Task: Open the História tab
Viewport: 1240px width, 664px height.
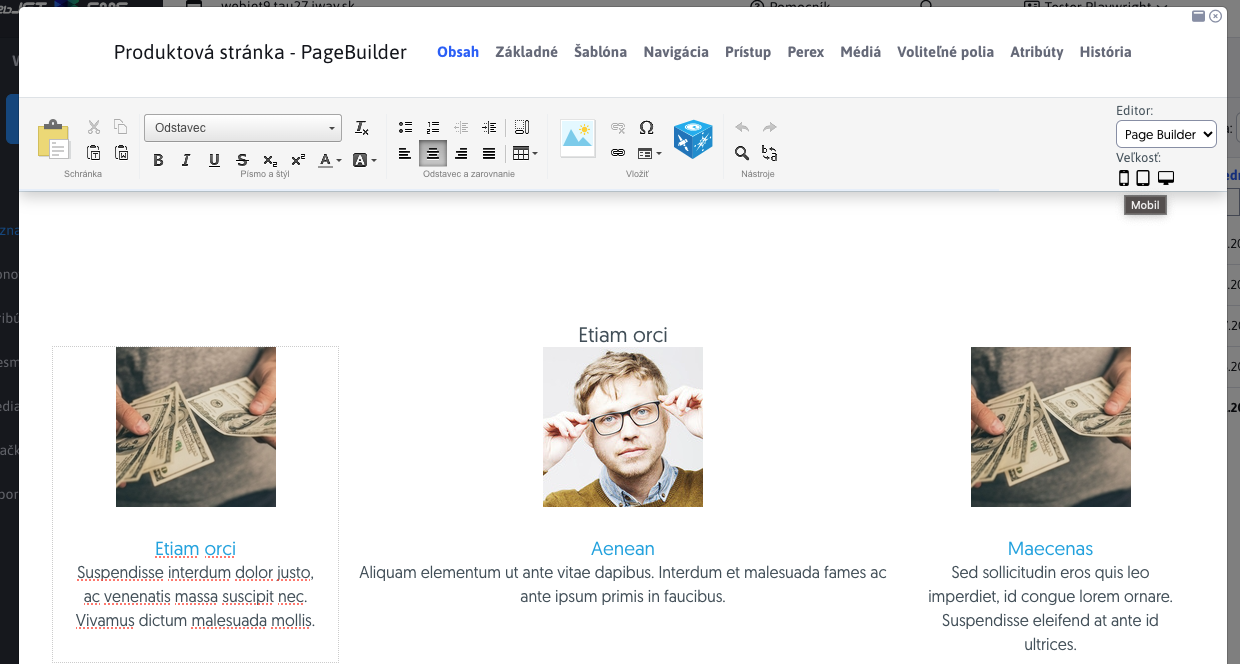Action: click(x=1105, y=52)
